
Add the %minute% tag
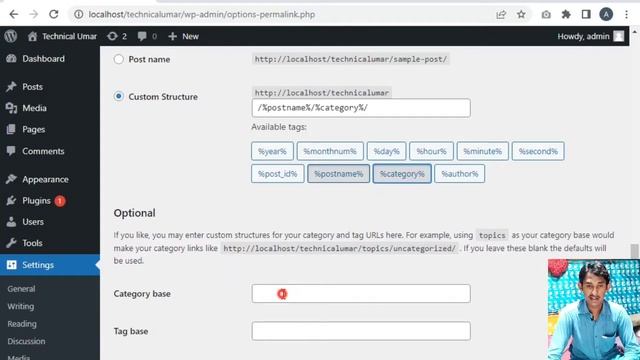(482, 151)
